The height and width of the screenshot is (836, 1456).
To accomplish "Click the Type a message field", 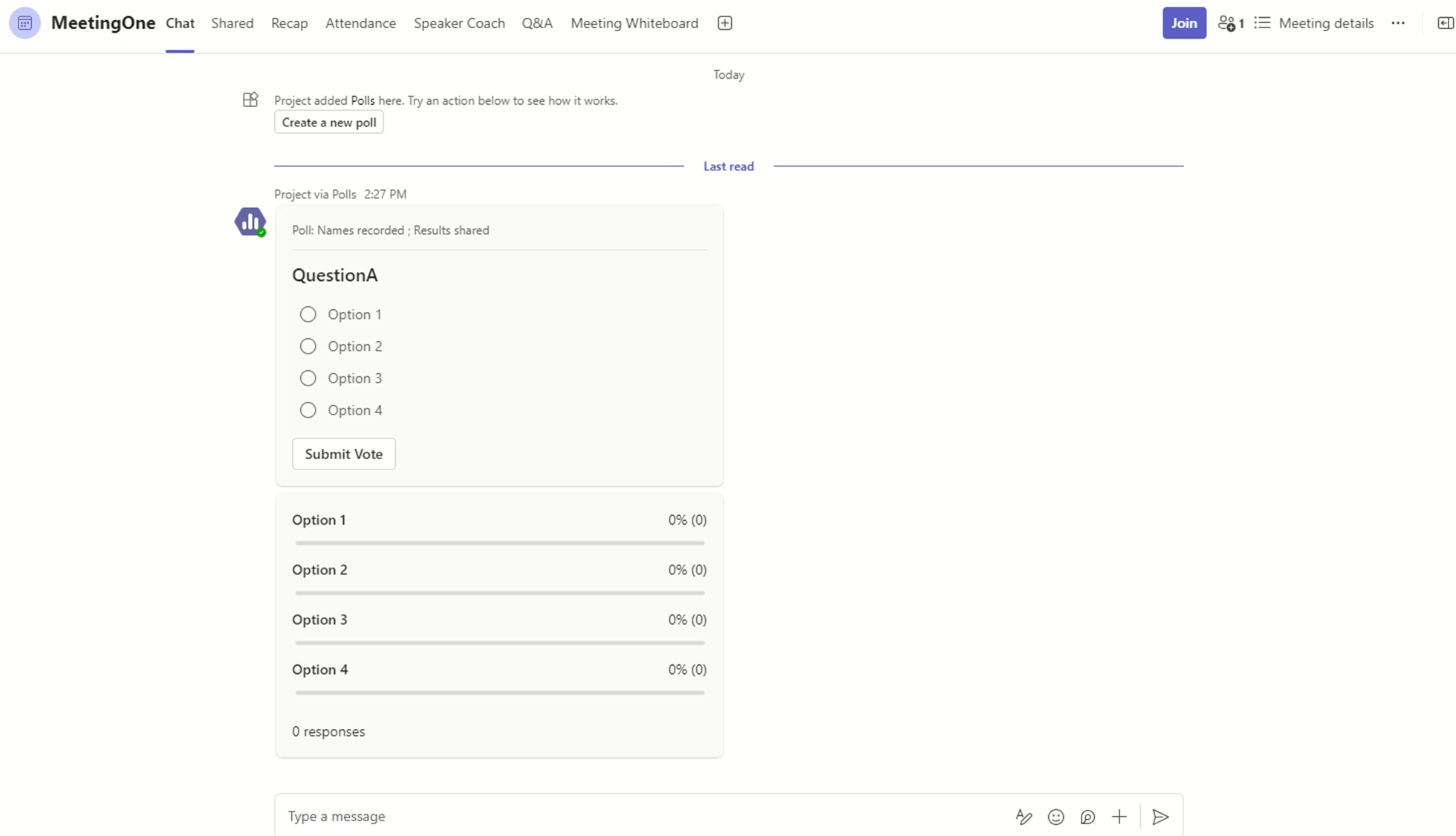I will pyautogui.click(x=646, y=817).
